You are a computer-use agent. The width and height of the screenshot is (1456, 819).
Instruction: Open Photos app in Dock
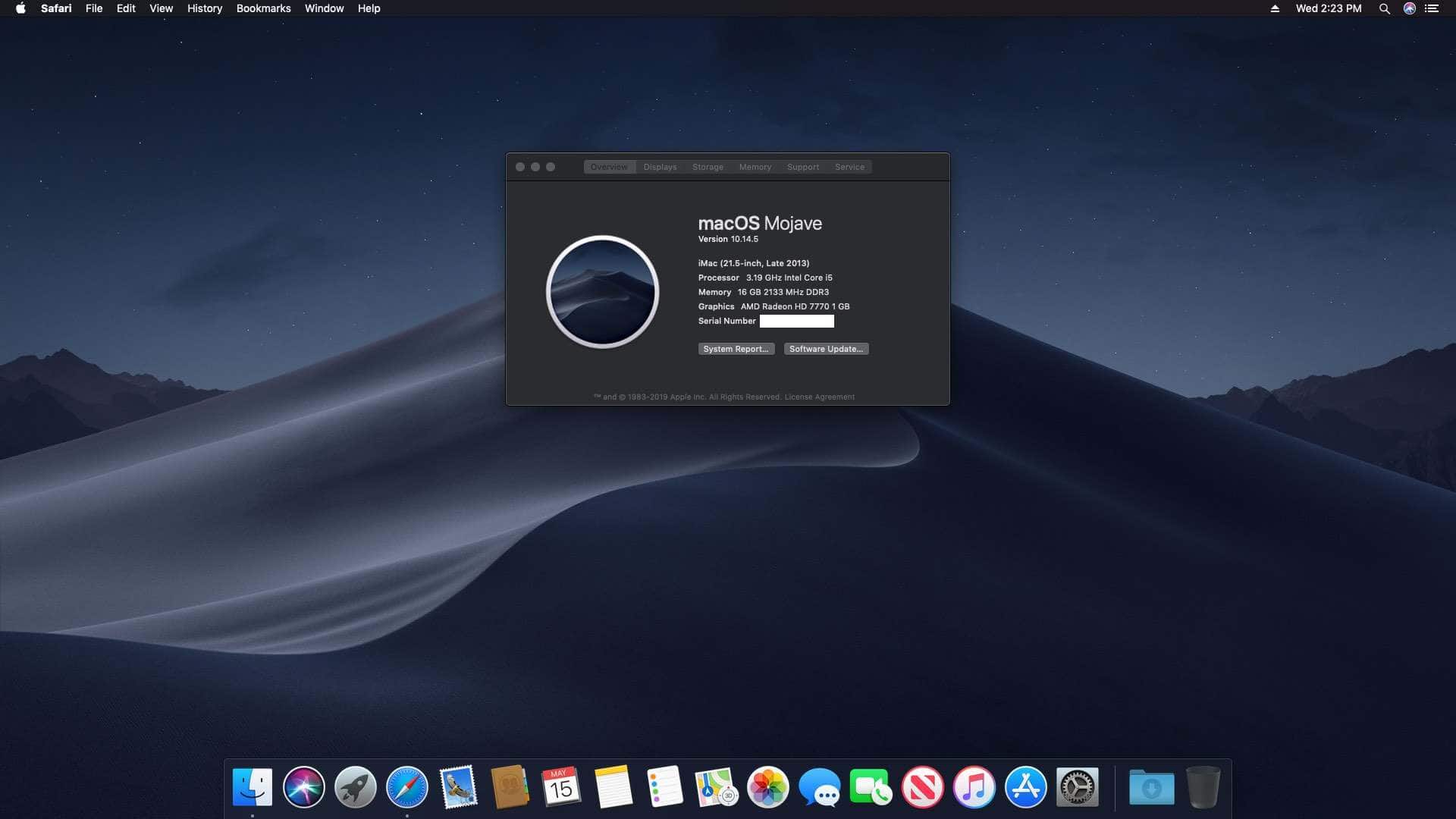(x=767, y=787)
